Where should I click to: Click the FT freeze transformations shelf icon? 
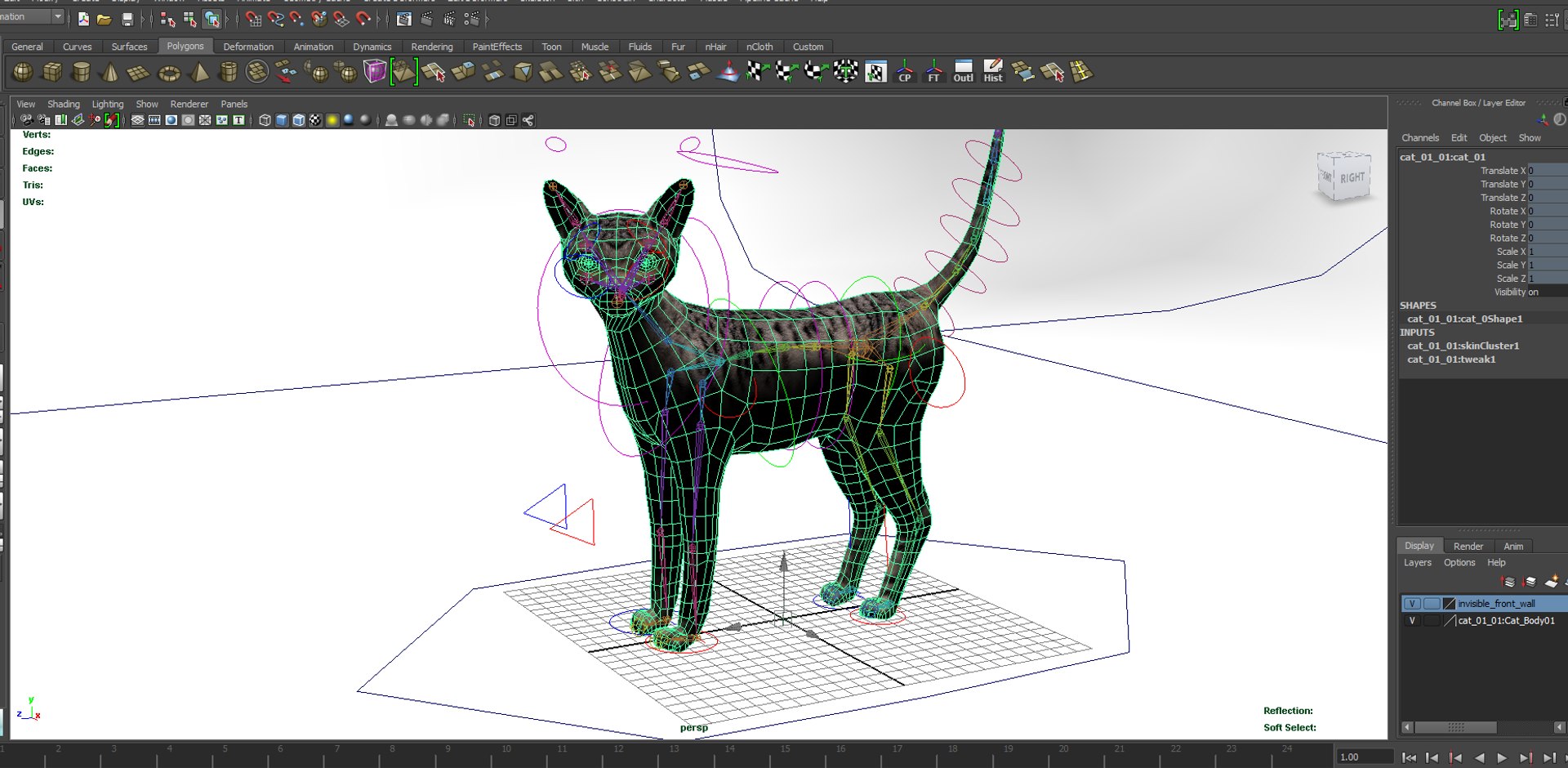coord(933,72)
